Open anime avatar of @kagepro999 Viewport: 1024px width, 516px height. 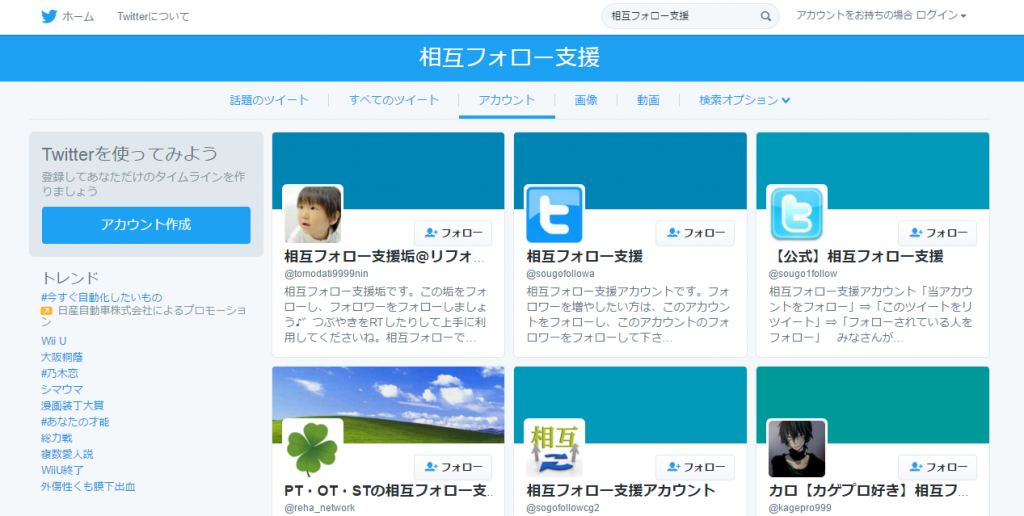[x=797, y=449]
